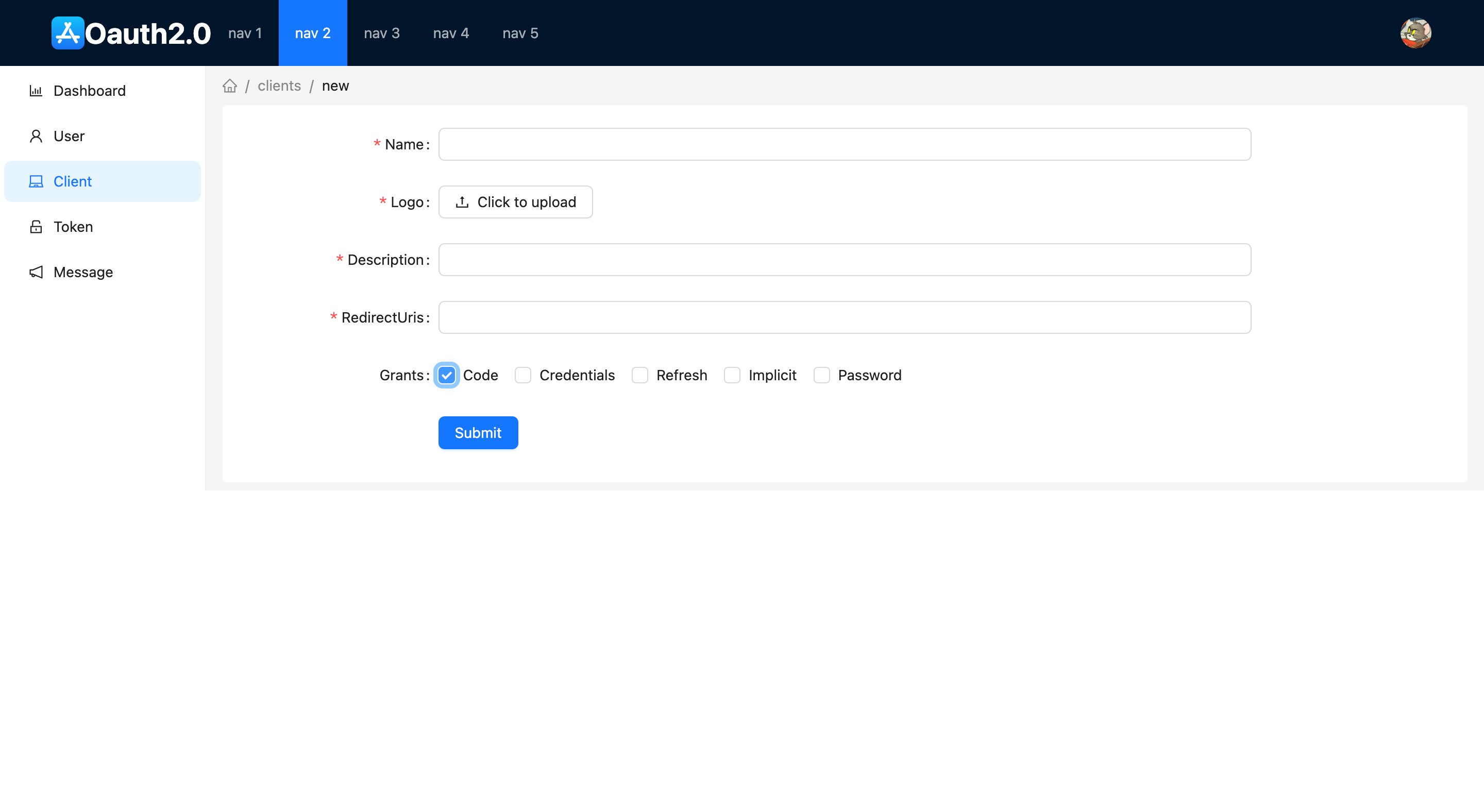1484x812 pixels.
Task: Click the User sidebar icon
Action: click(35, 136)
